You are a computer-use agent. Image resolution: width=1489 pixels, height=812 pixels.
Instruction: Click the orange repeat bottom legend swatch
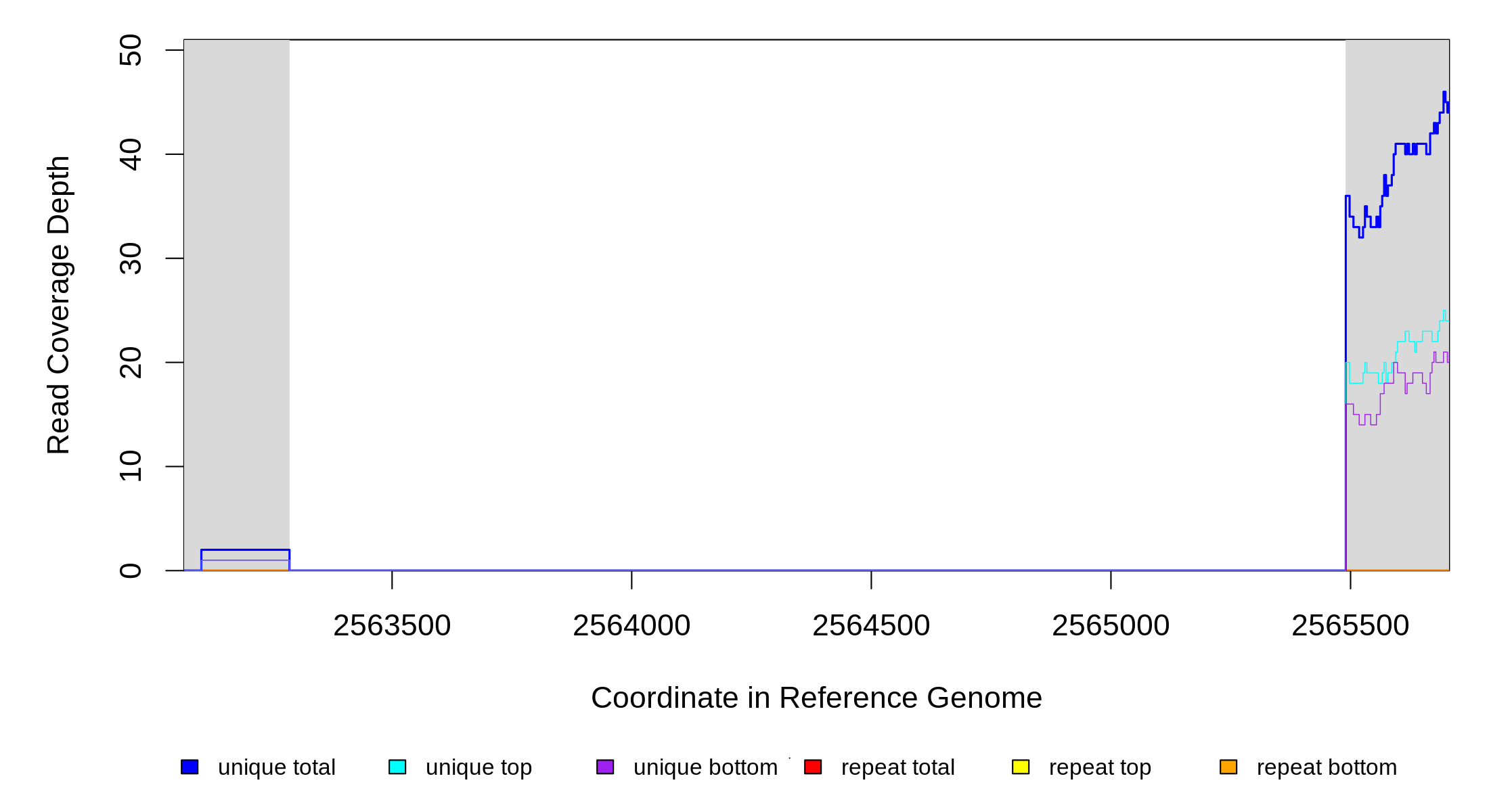(x=1228, y=767)
